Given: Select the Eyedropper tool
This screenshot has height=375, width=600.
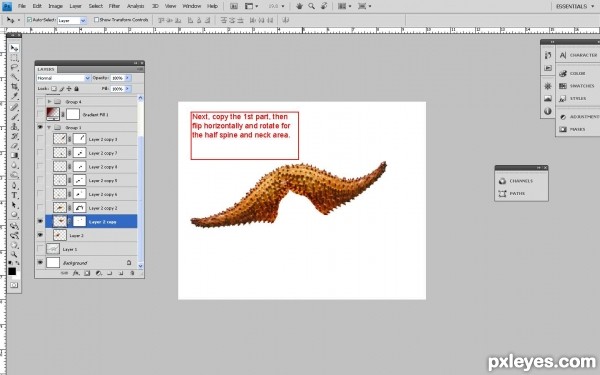Looking at the screenshot, I should pyautogui.click(x=14, y=96).
